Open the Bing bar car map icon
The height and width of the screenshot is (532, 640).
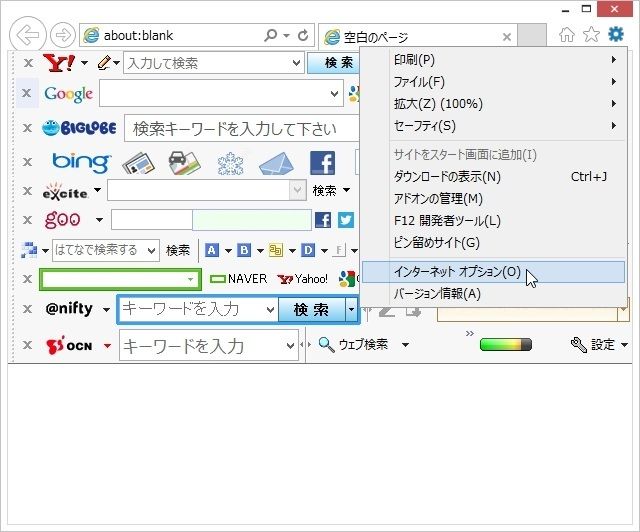(184, 163)
